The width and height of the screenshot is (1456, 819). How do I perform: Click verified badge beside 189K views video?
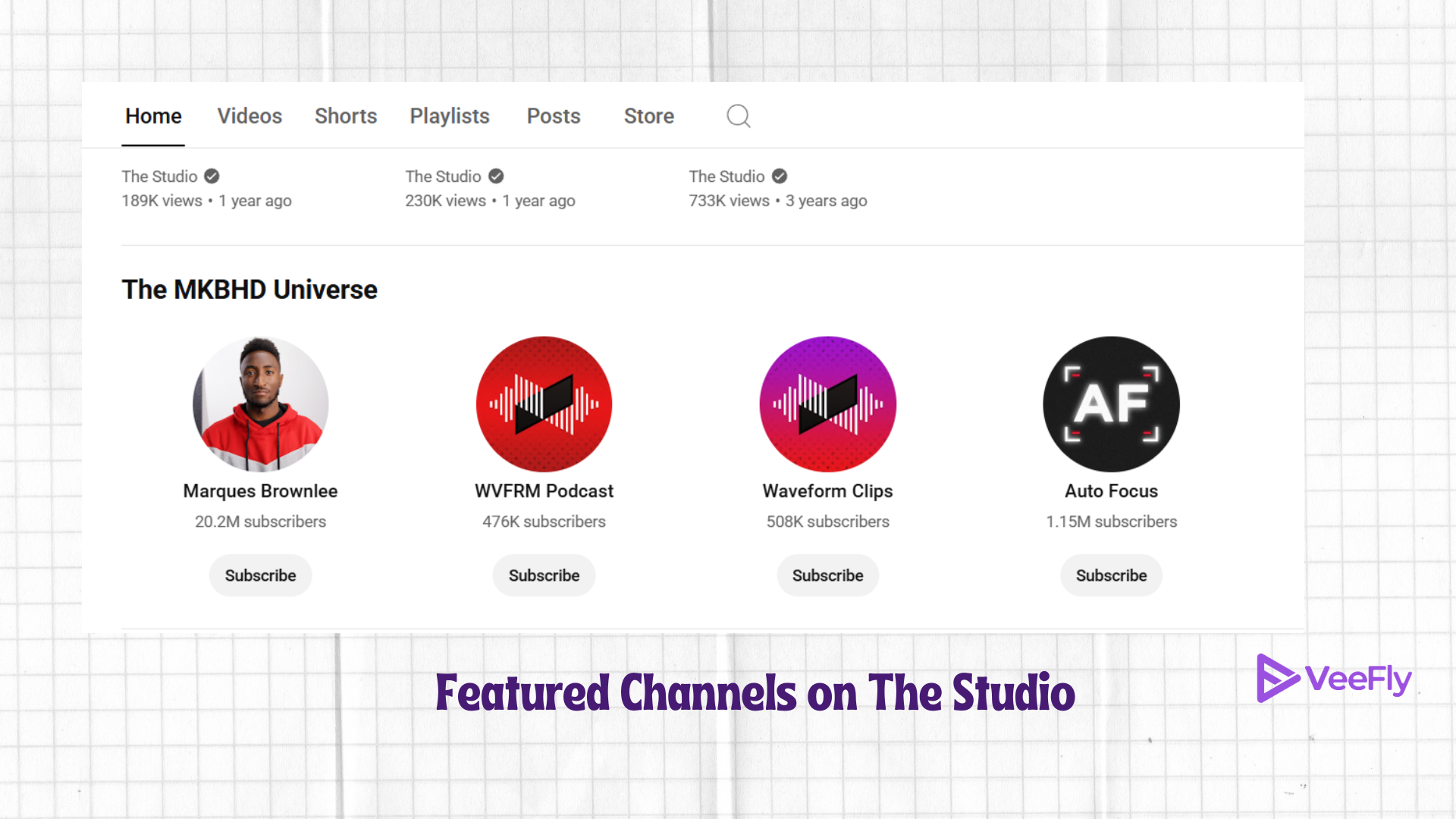(x=212, y=176)
